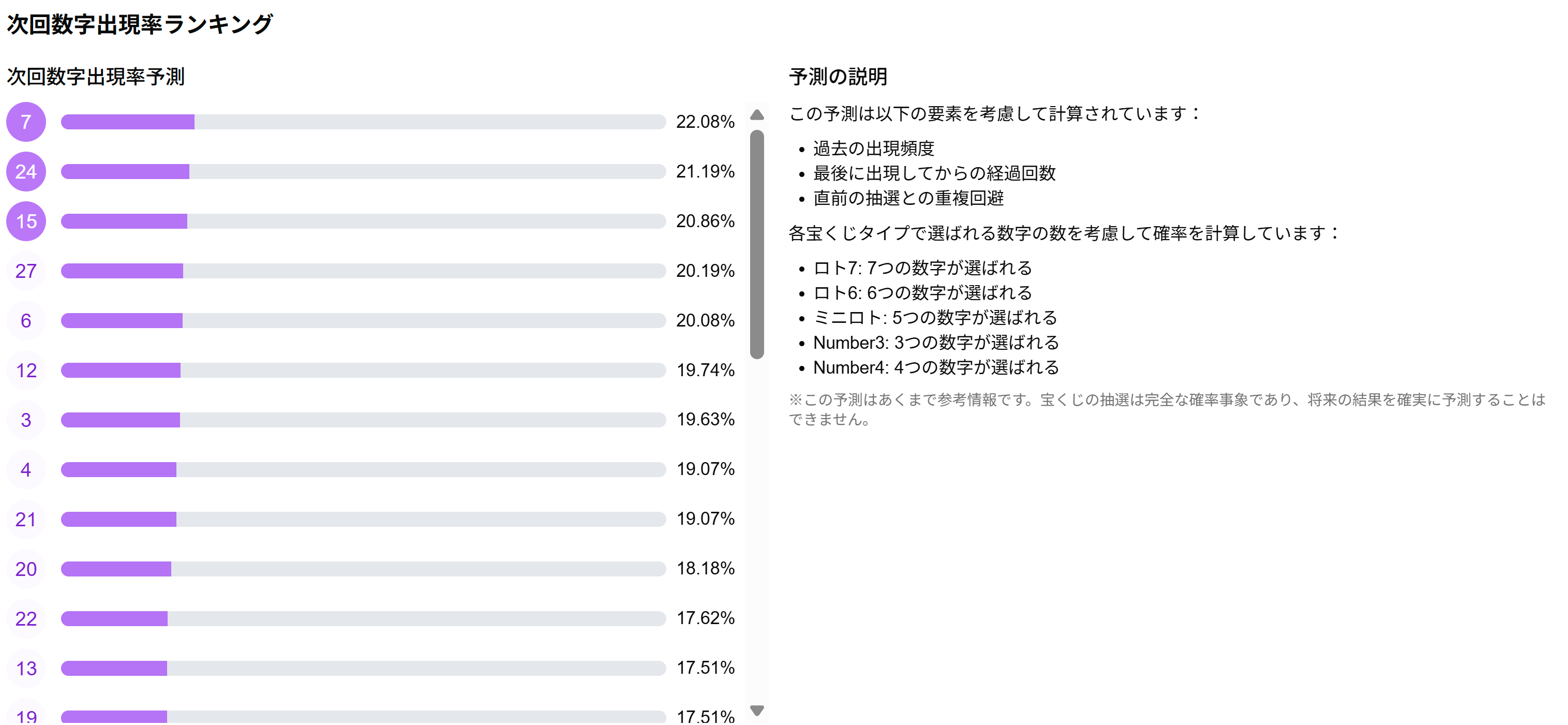The image size is (1568, 725).
Task: Select the number 21 badge
Action: 25,519
